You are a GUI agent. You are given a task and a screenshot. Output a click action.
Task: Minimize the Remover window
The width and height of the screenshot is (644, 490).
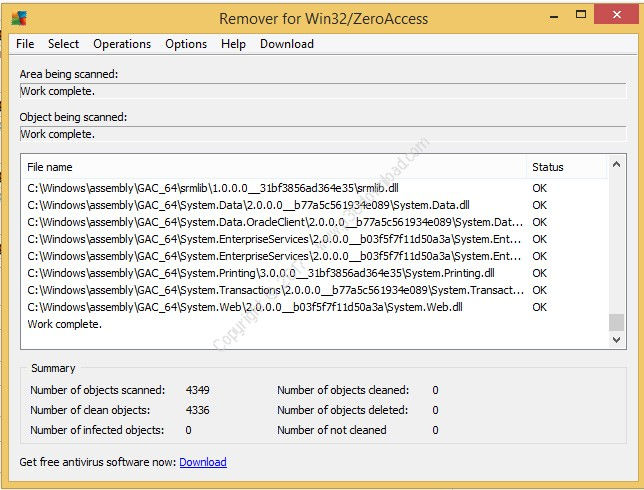point(554,15)
